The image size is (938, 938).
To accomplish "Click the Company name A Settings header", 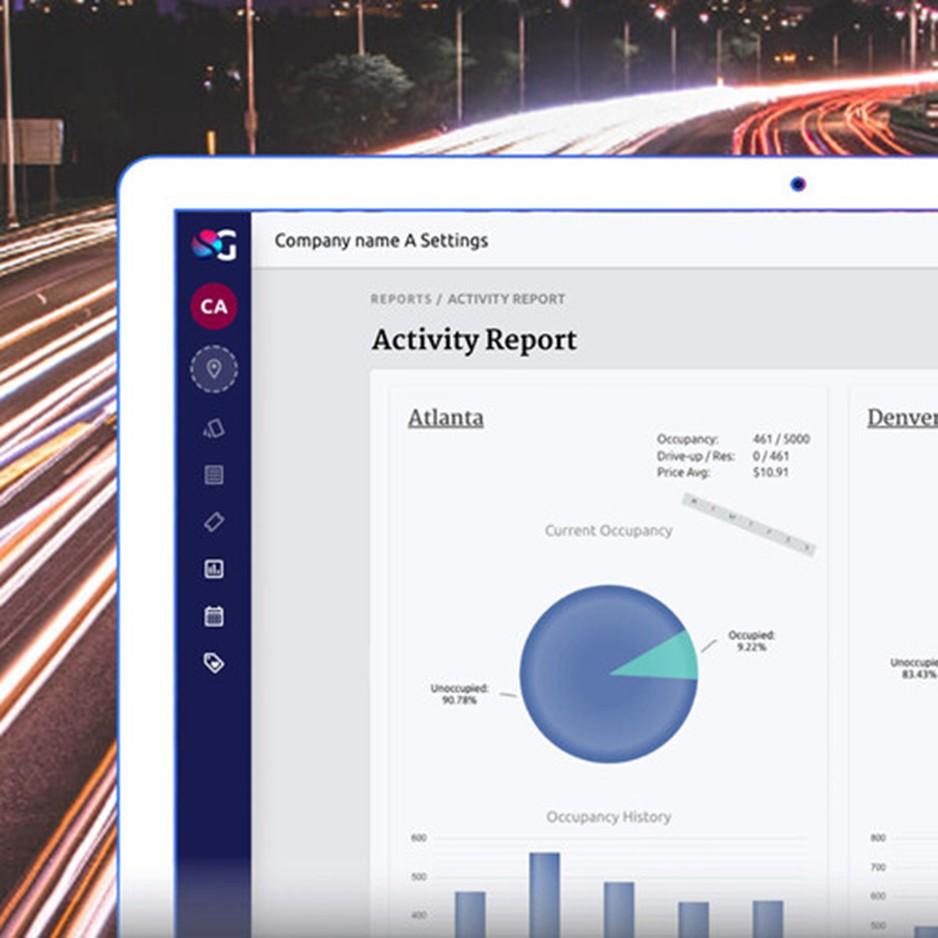I will coord(382,240).
